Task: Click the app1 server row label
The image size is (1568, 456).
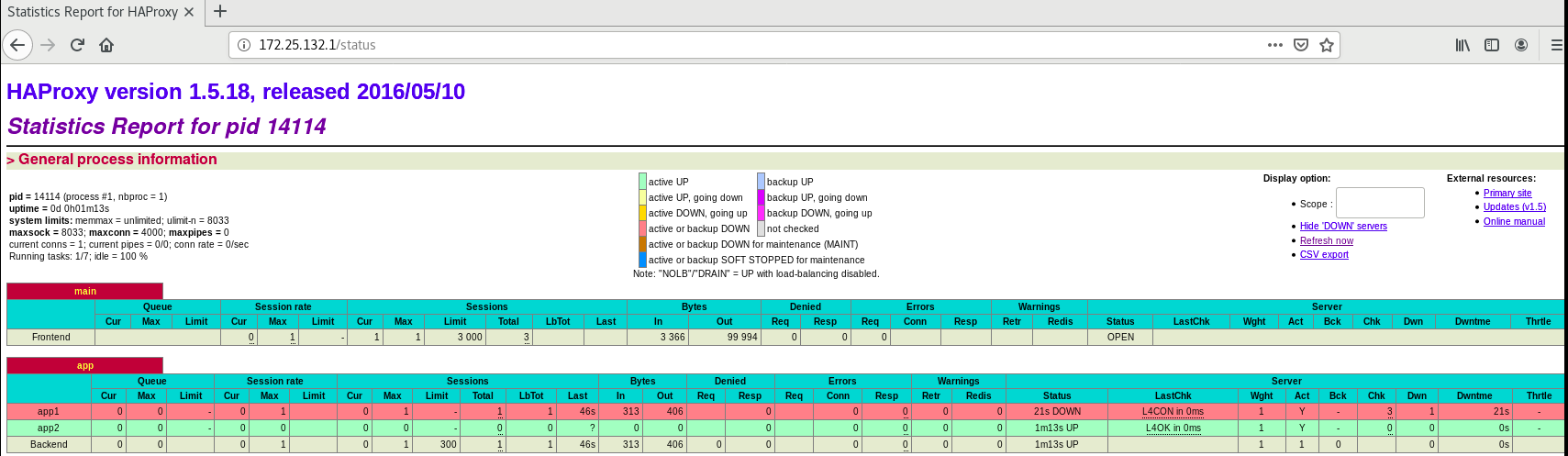Action: point(49,411)
